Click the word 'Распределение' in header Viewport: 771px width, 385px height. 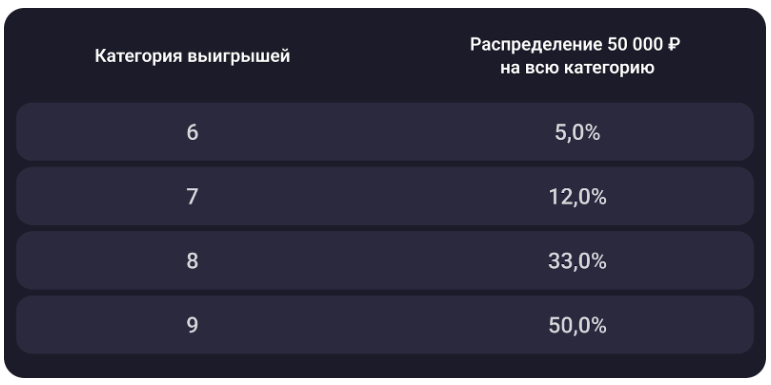click(x=536, y=45)
